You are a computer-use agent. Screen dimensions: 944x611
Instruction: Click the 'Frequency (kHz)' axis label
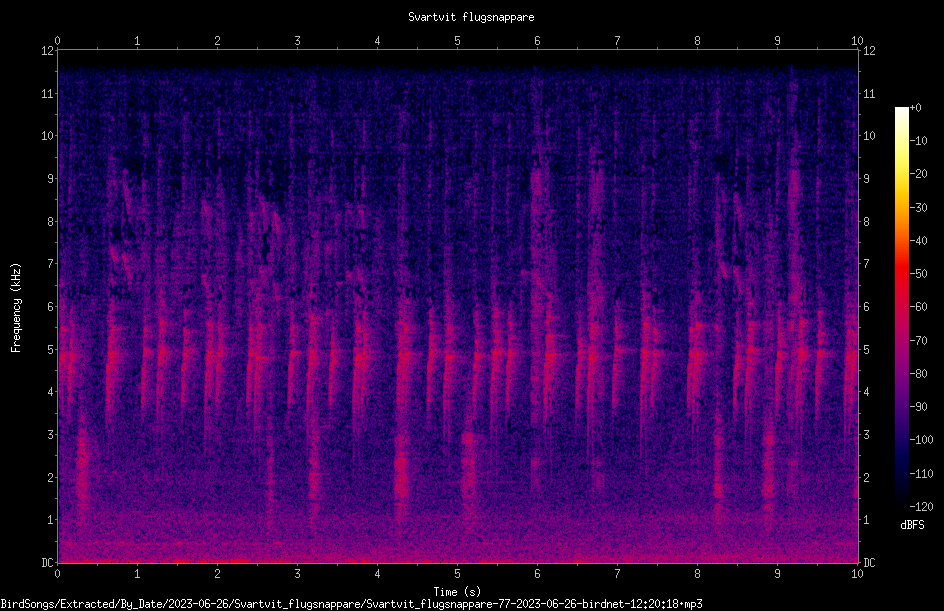tap(16, 308)
